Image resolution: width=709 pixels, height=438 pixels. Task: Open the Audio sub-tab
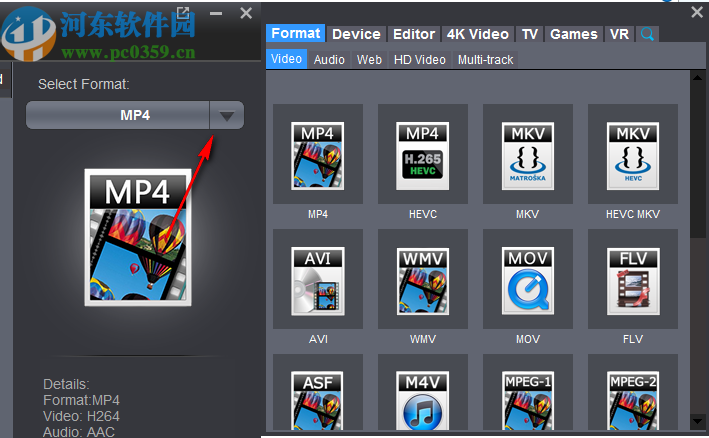(329, 60)
